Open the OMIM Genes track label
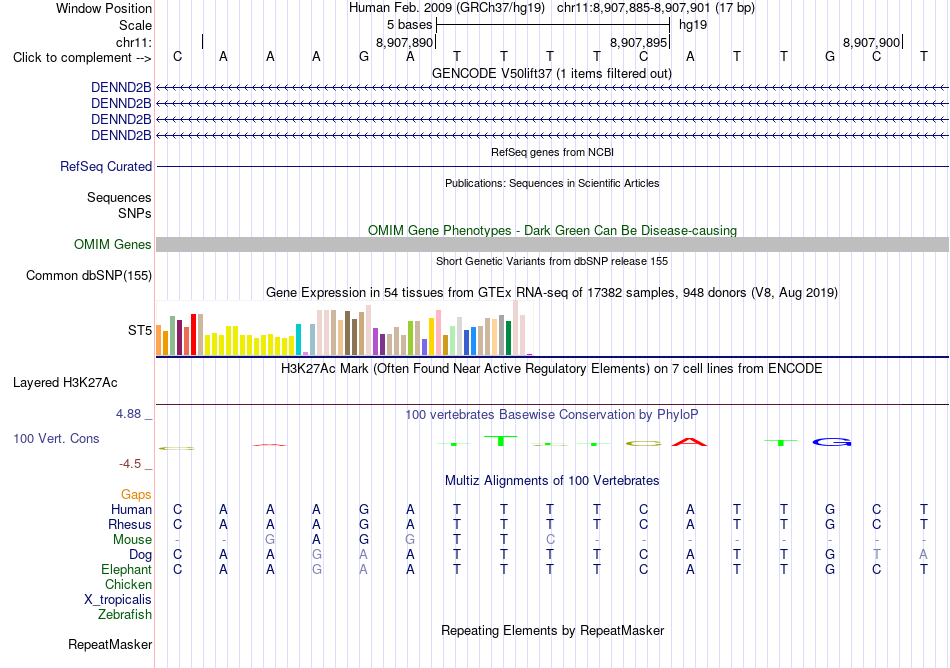 coord(113,245)
